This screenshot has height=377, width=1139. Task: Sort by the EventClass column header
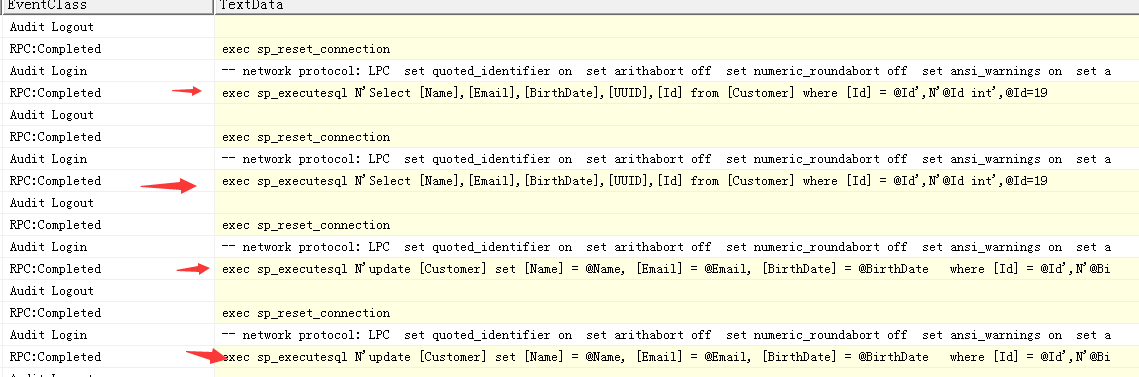coord(108,7)
